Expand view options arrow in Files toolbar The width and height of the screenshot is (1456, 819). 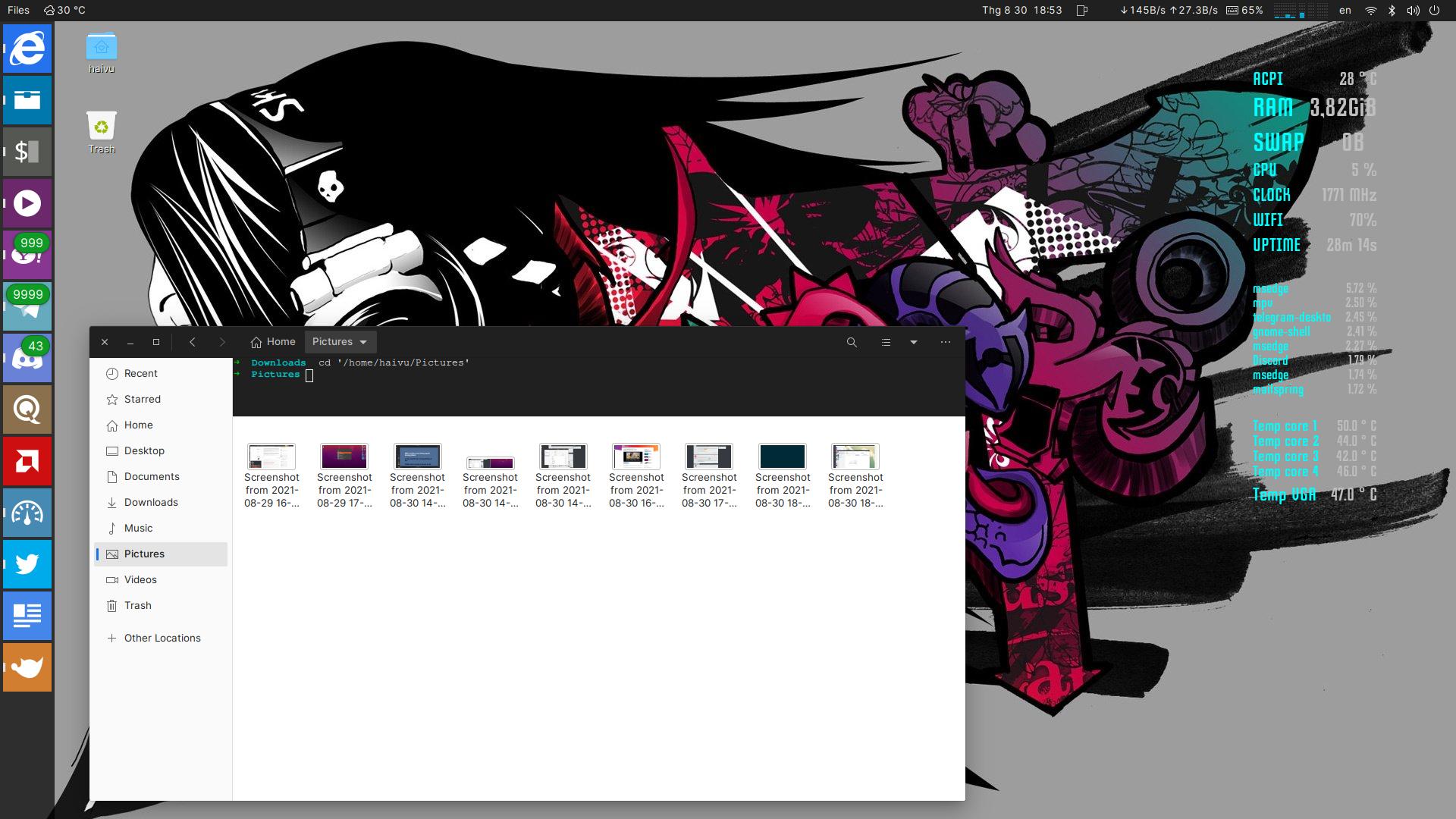pyautogui.click(x=914, y=342)
